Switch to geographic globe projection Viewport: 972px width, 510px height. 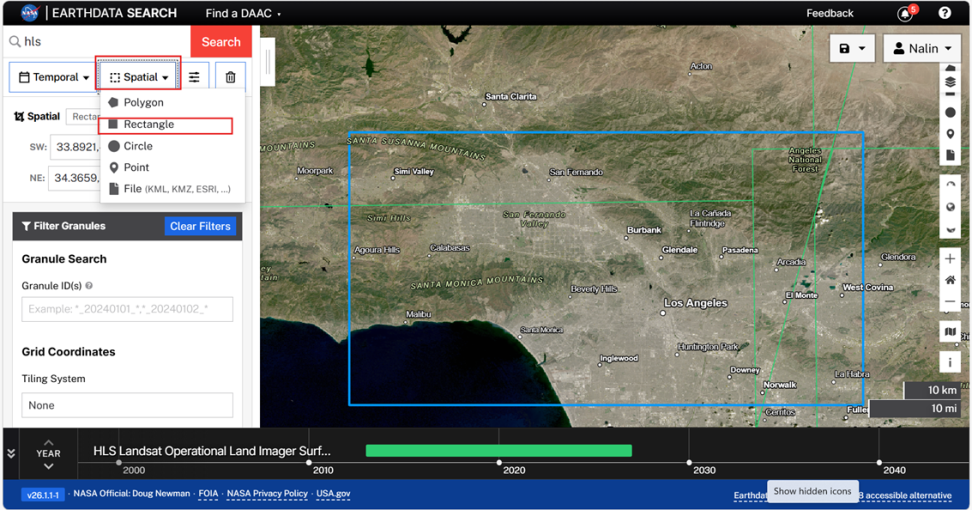tap(950, 207)
